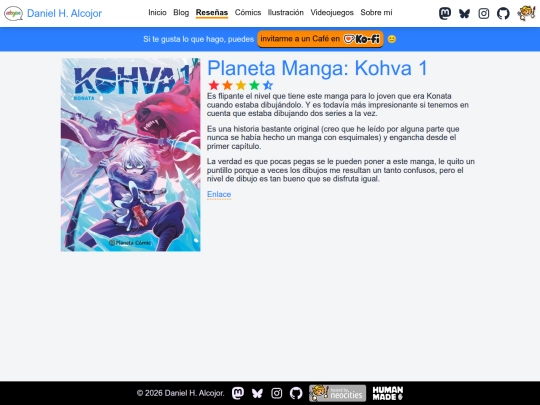The image size is (540, 405).
Task: Open Instagram link in the footer
Action: (277, 393)
